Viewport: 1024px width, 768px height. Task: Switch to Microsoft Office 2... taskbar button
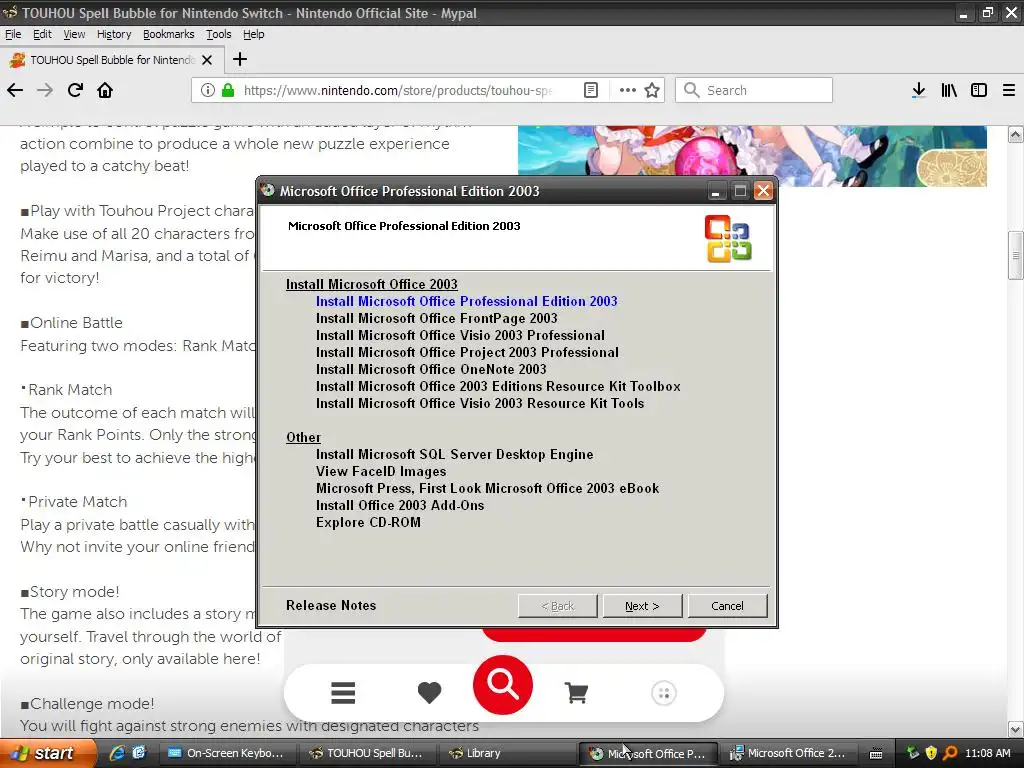(x=787, y=753)
